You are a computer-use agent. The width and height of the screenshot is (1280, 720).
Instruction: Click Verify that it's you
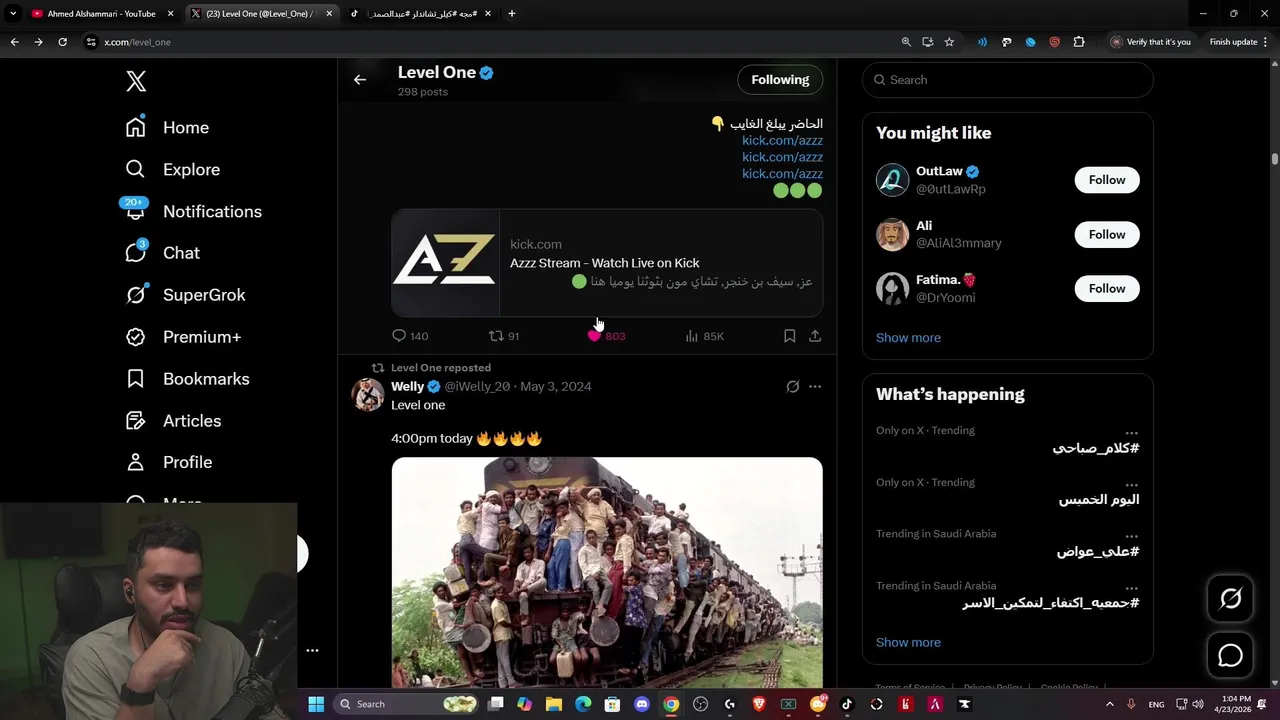(x=1151, y=42)
